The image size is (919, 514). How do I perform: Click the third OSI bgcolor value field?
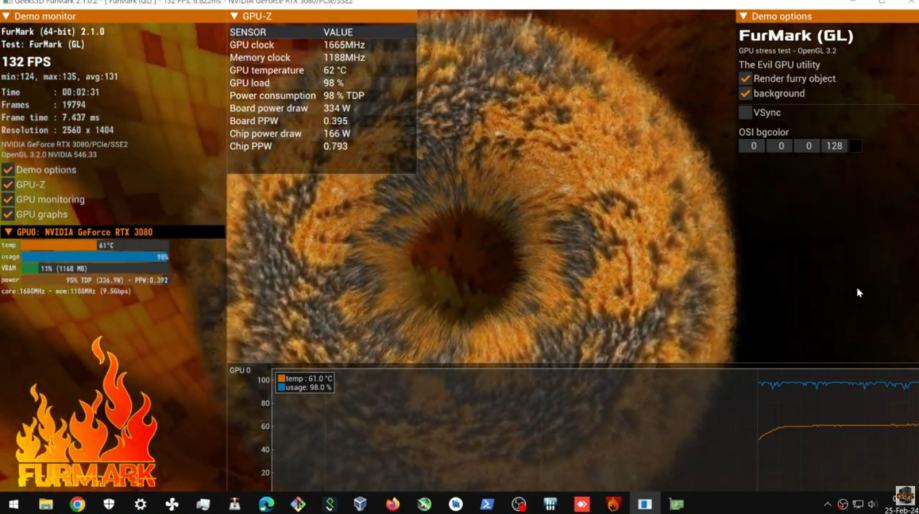click(x=808, y=146)
